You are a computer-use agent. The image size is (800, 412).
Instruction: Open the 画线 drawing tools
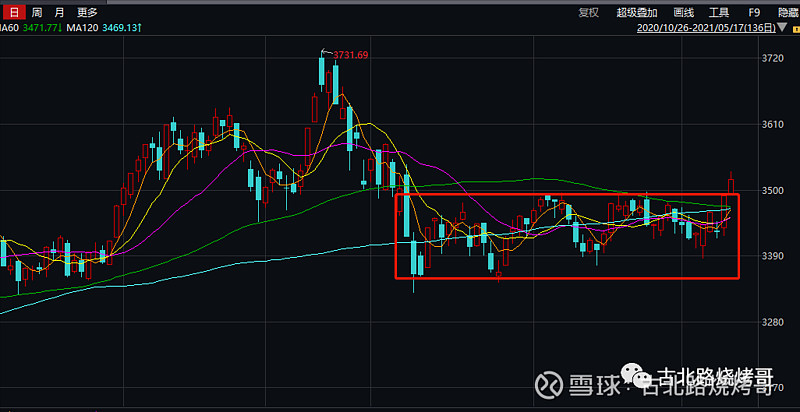[684, 13]
